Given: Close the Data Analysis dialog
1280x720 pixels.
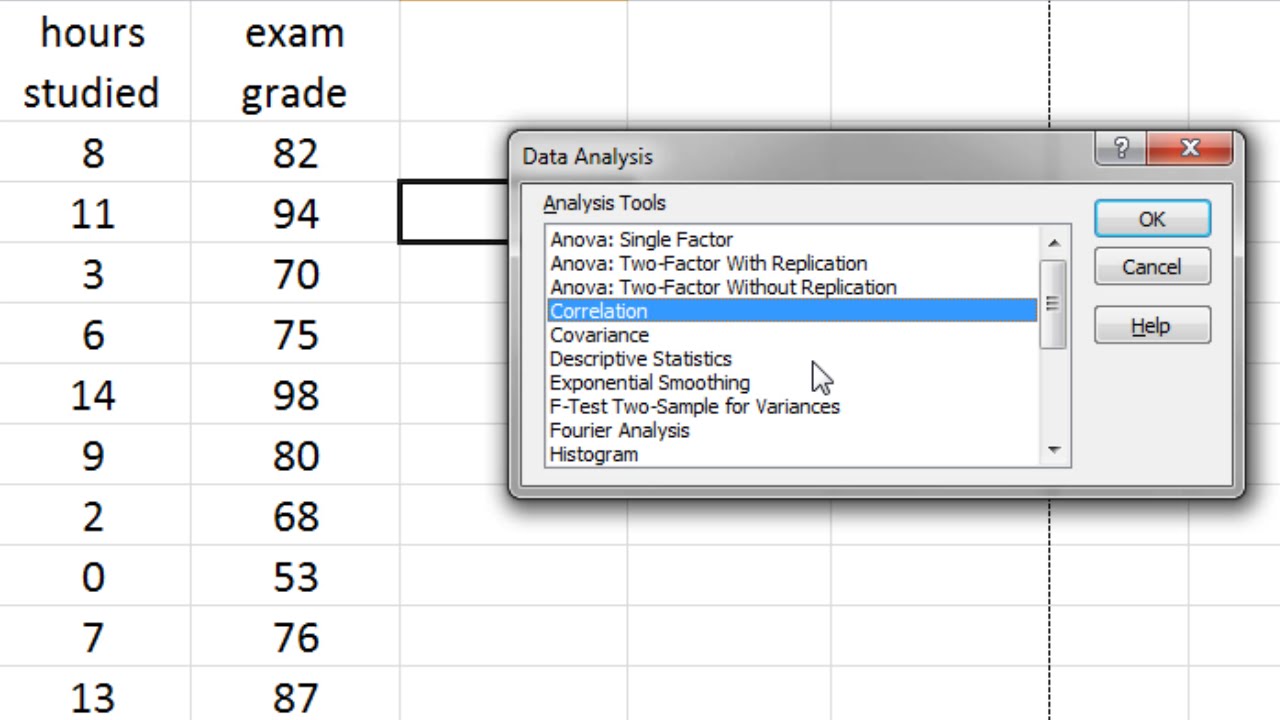Looking at the screenshot, I should pos(1189,150).
